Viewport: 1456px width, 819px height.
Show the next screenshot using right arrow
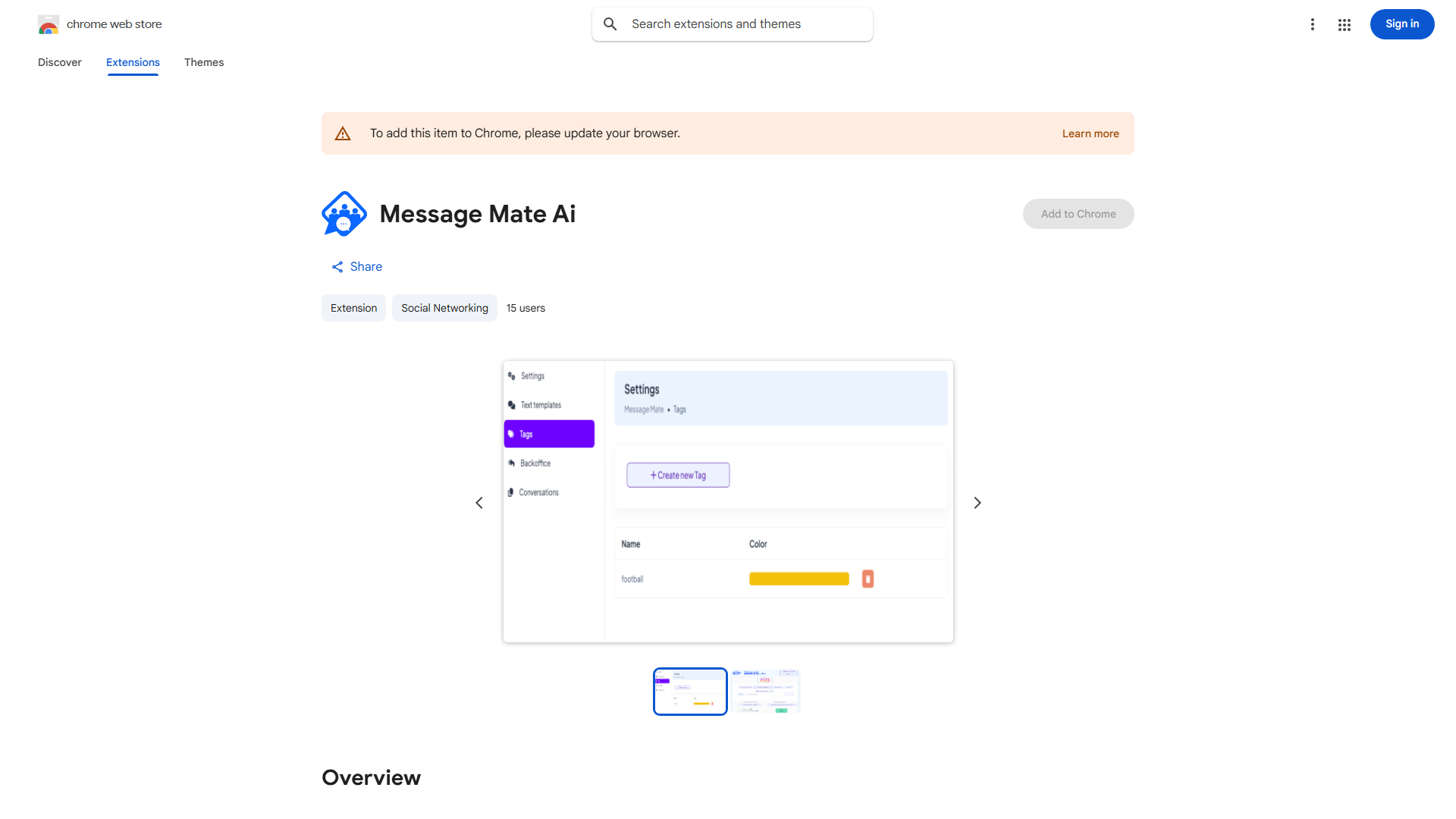[977, 502]
